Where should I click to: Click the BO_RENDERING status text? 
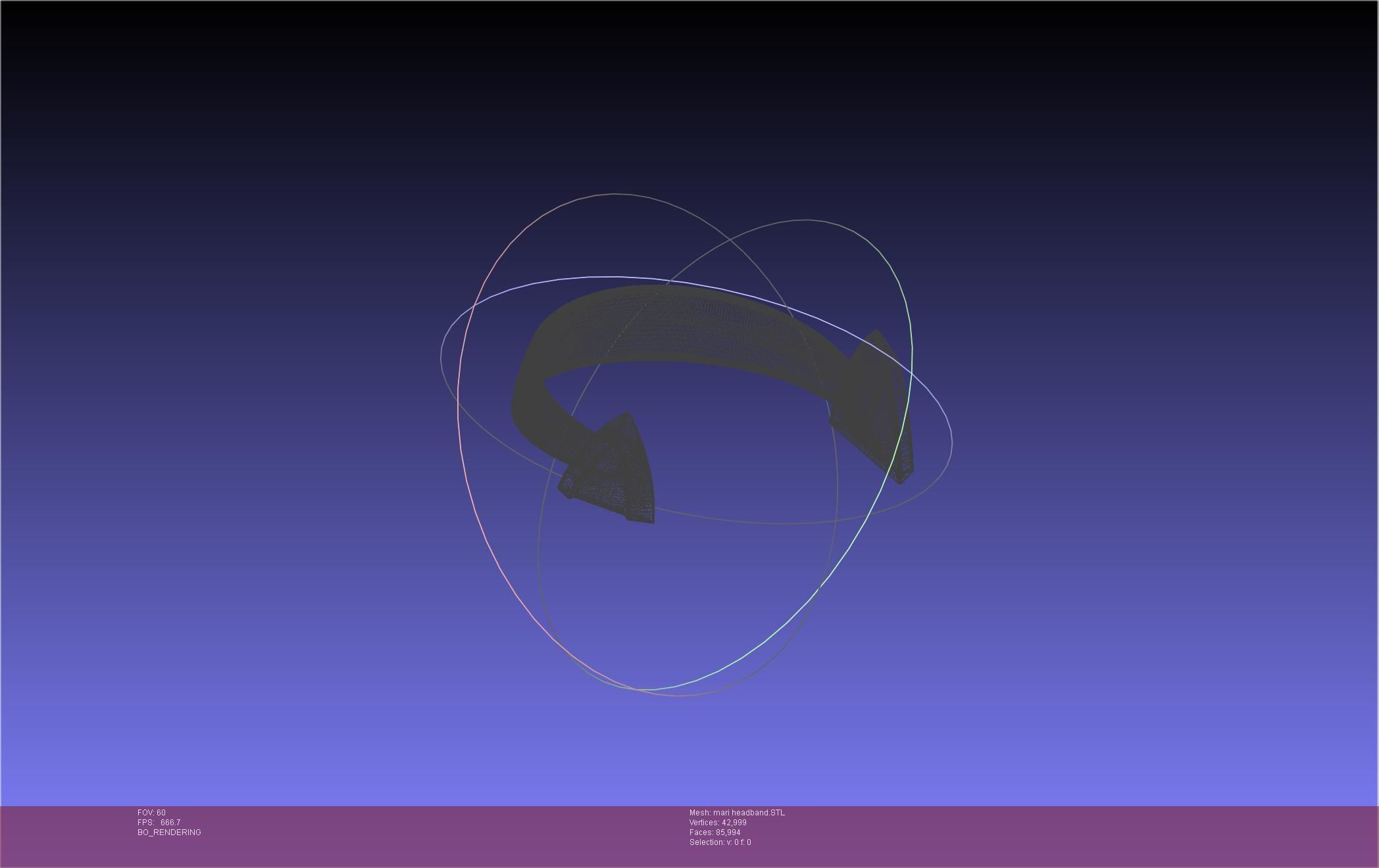169,832
